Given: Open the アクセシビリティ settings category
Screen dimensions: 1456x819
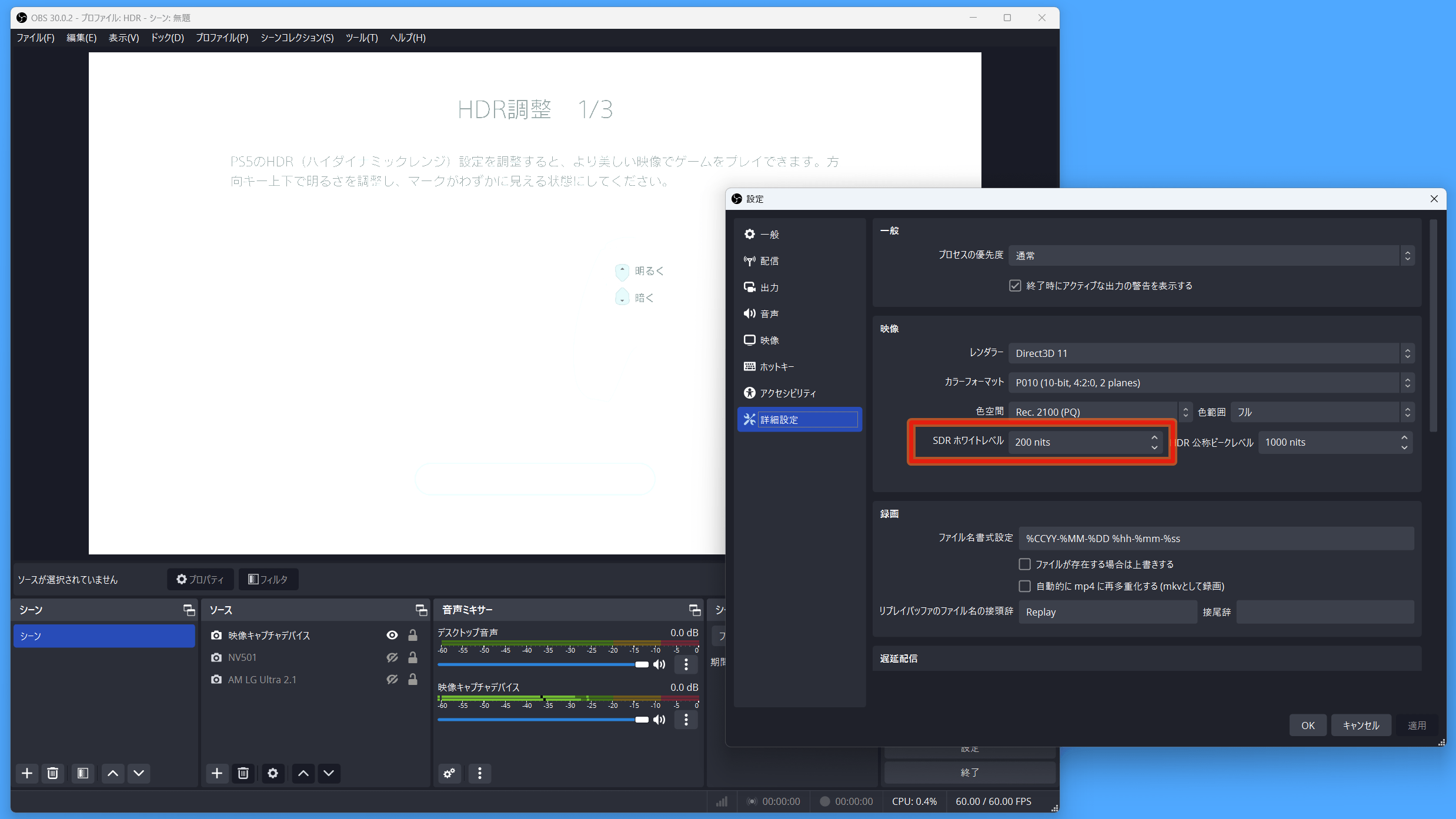Looking at the screenshot, I should coord(799,393).
